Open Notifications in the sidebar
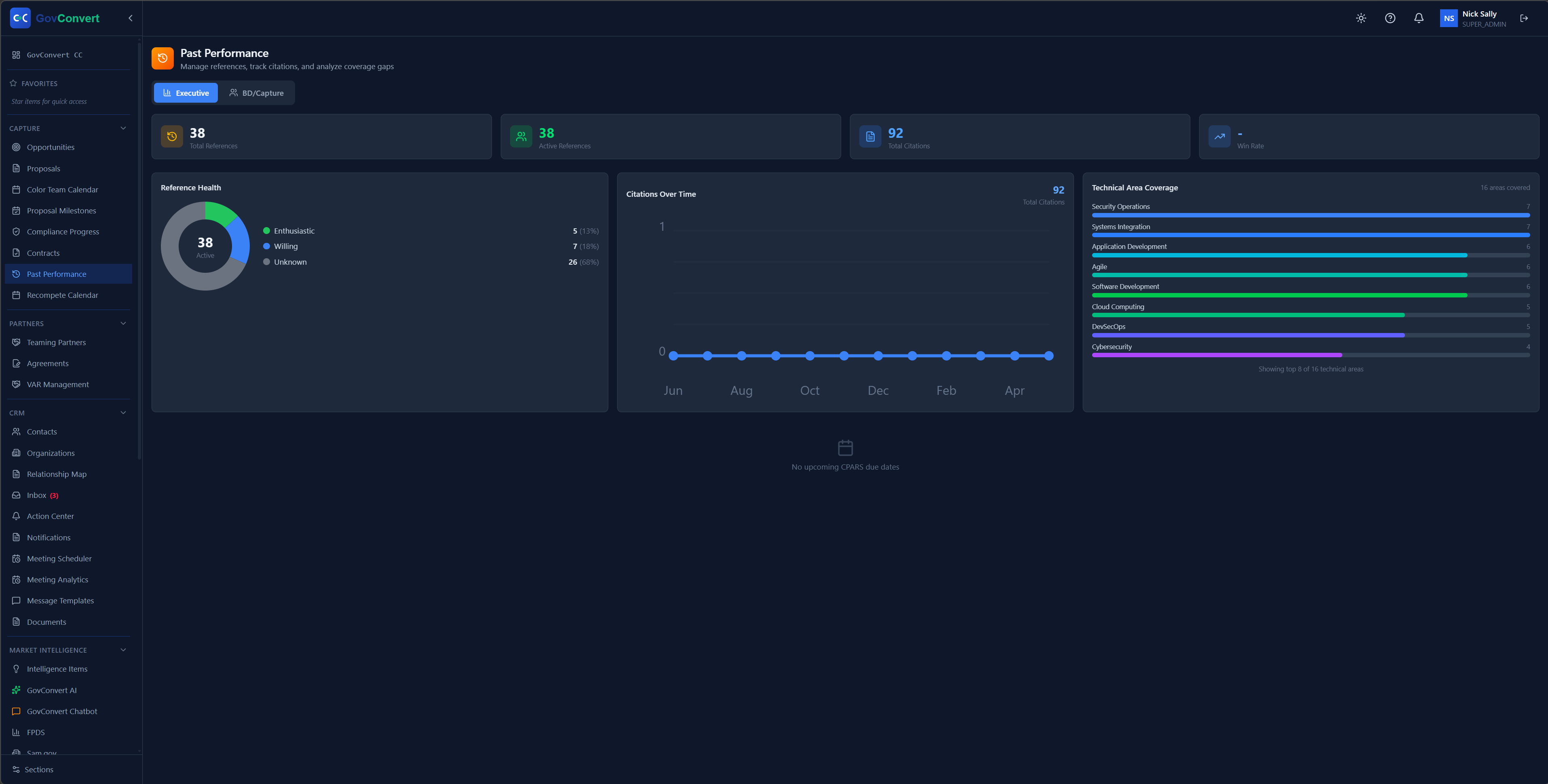The image size is (1548, 784). [68, 537]
